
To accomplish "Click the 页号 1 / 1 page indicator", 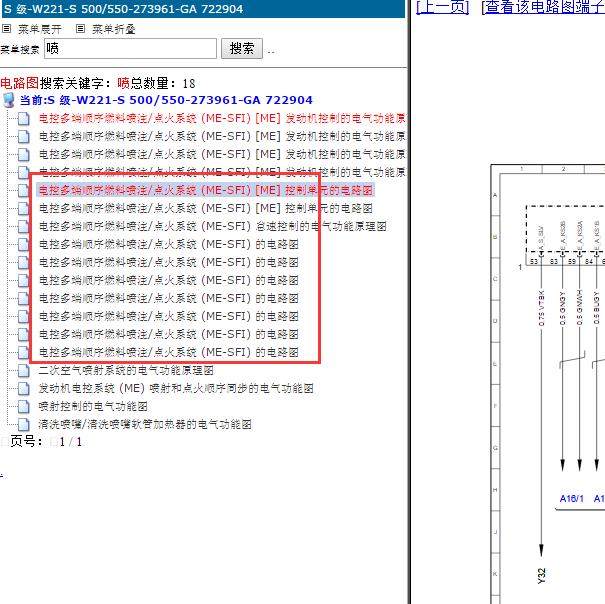I will coord(46,442).
